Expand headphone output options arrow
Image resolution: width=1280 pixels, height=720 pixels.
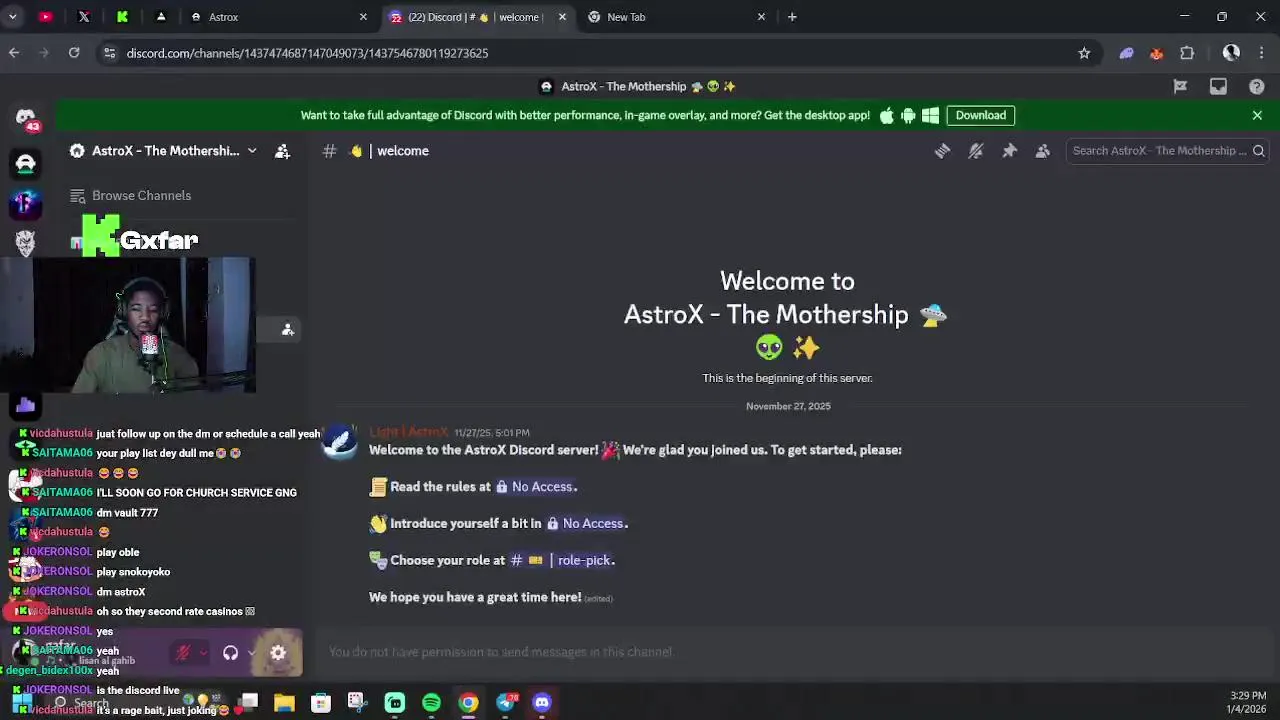click(251, 653)
